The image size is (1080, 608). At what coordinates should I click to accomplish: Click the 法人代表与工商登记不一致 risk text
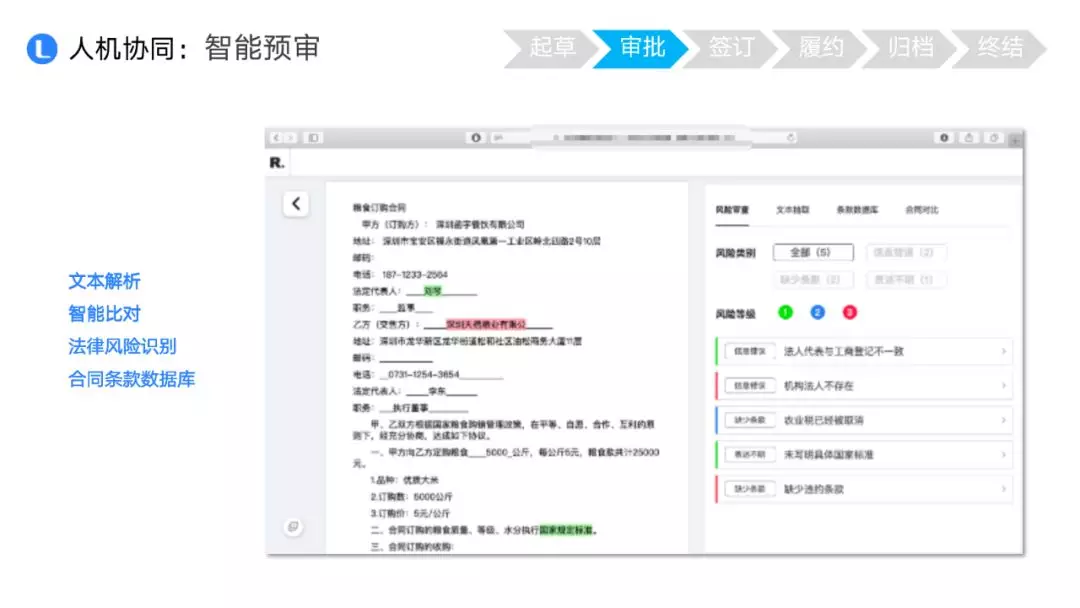tap(844, 352)
